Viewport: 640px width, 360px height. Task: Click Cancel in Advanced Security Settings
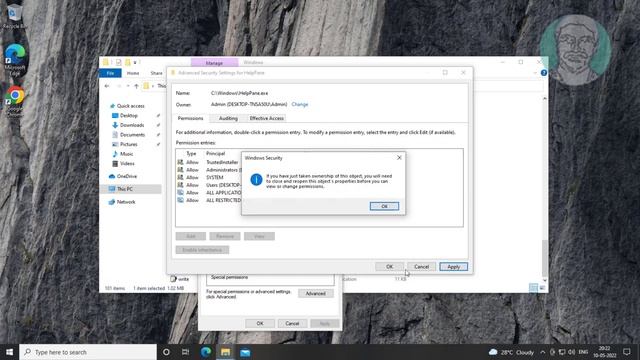coord(421,267)
